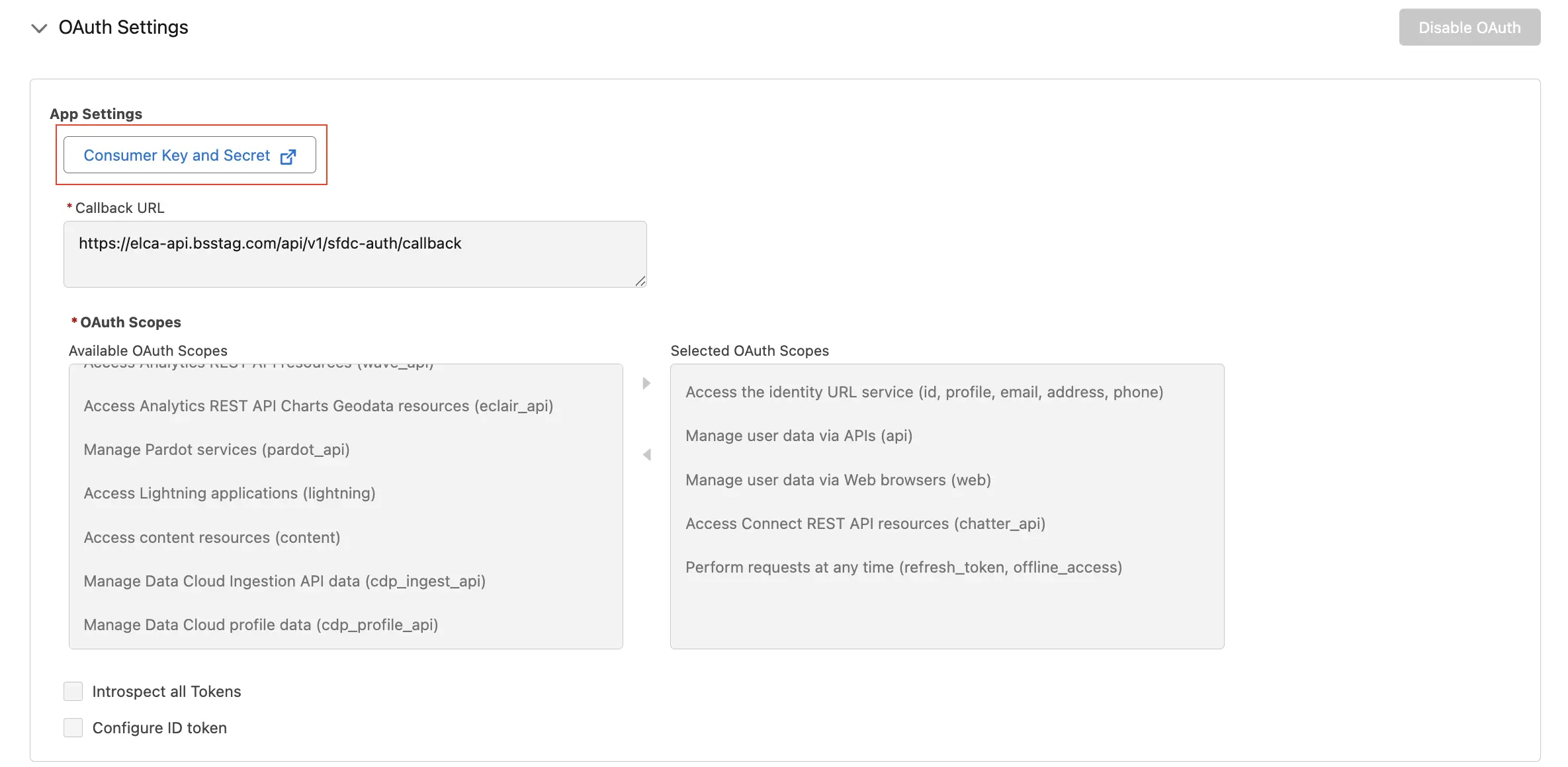This screenshot has height=767, width=1568.
Task: Select the Manage user data via APIs scope
Action: coord(799,436)
